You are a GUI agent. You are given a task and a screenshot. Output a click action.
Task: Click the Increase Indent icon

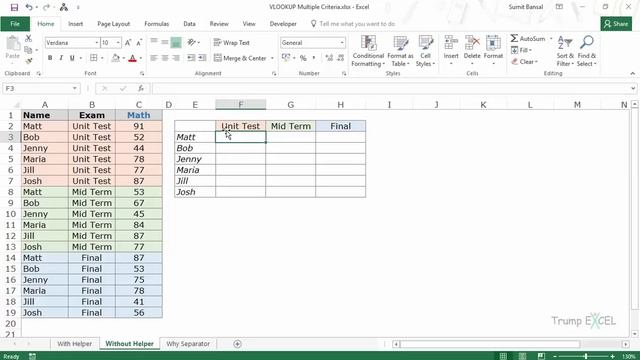202,58
